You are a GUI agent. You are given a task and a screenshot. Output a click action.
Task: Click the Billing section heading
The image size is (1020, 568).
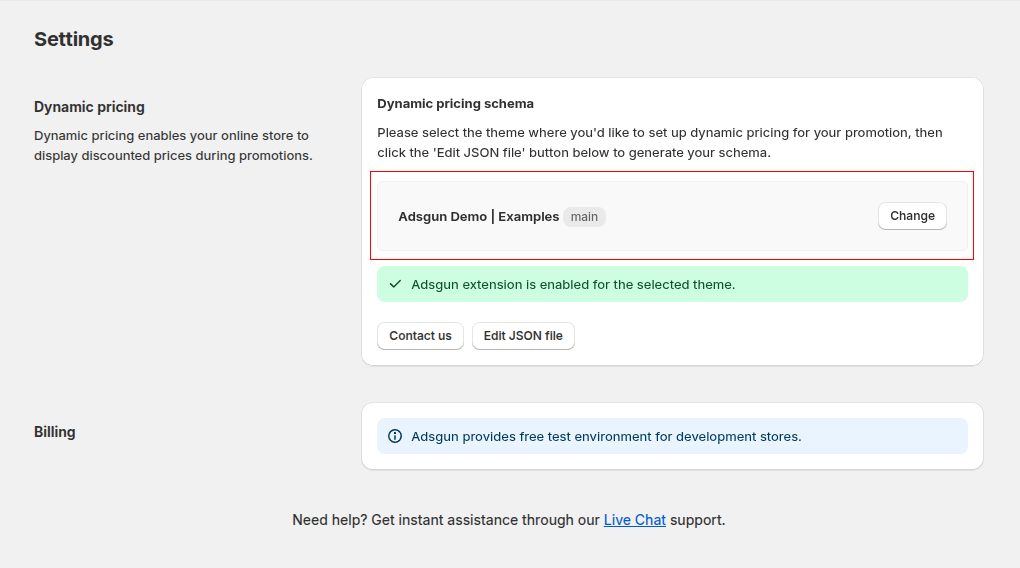pos(55,432)
